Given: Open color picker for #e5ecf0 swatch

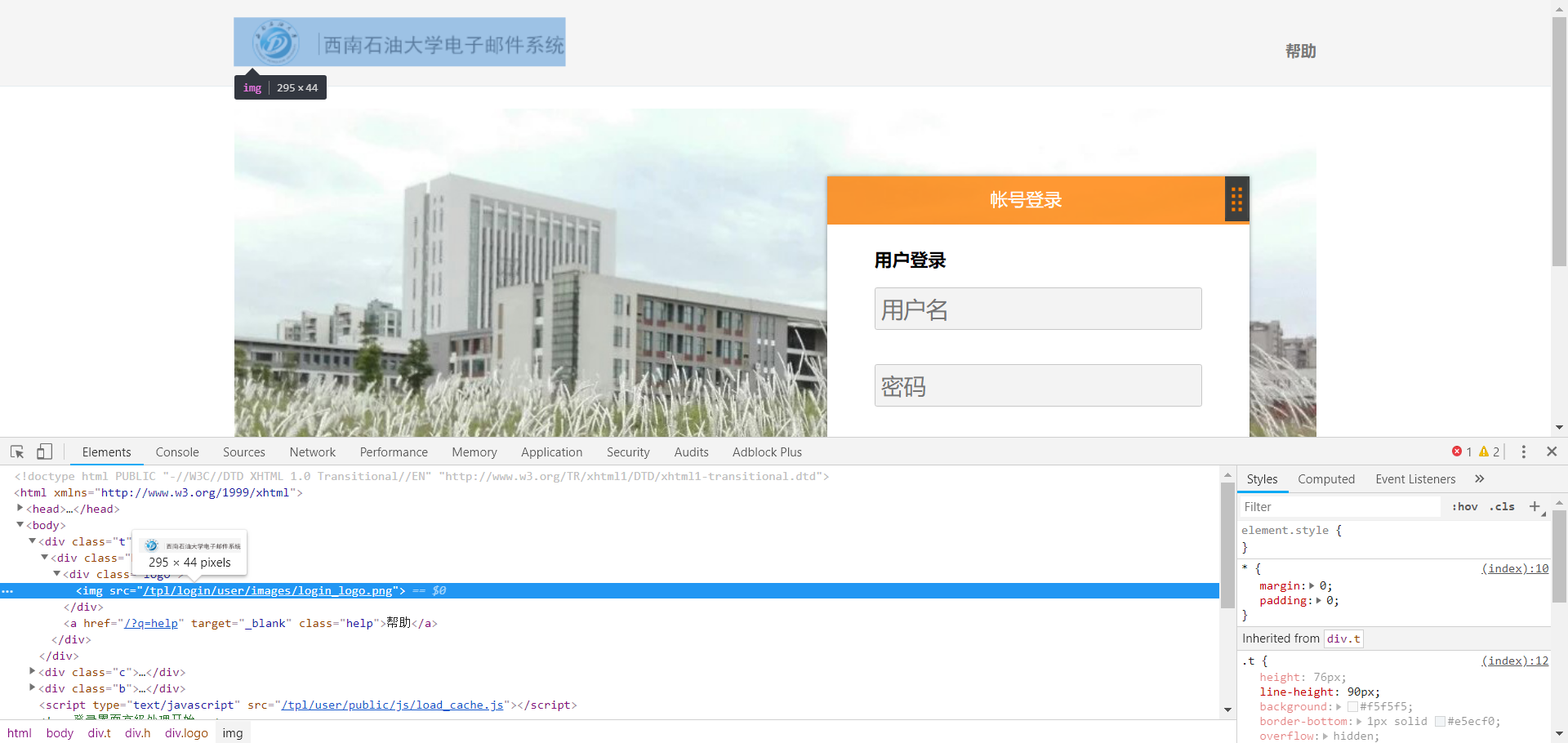Looking at the screenshot, I should click(1440, 722).
